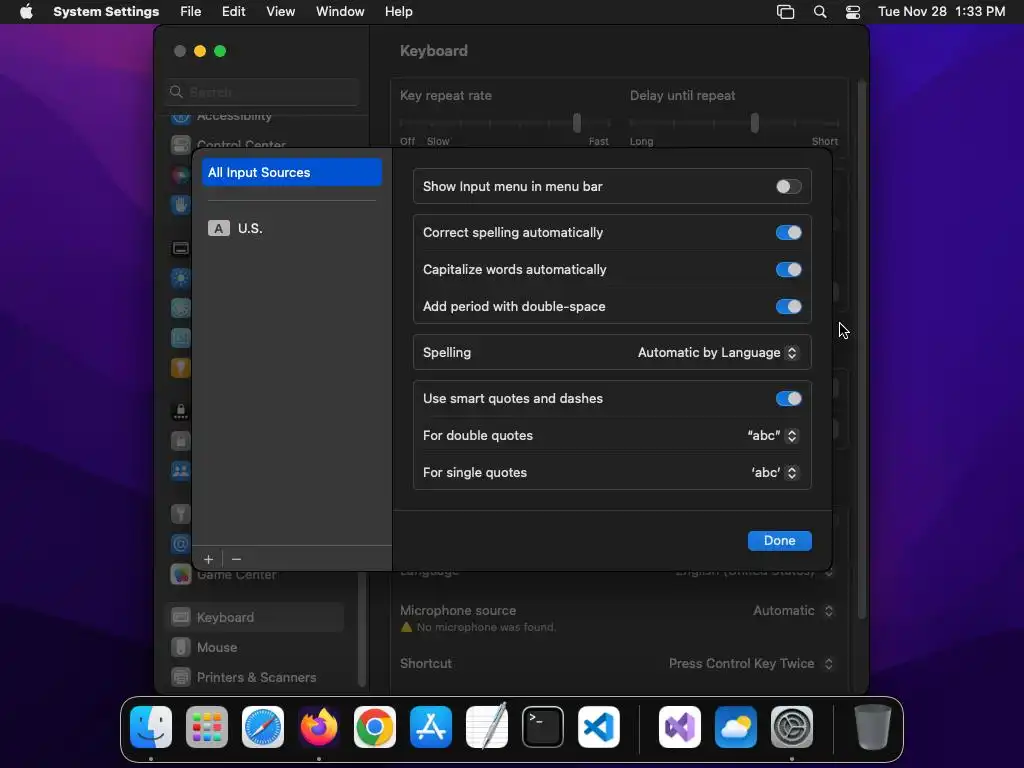Image resolution: width=1024 pixels, height=768 pixels.
Task: Disable Add period with double-space
Action: 788,306
